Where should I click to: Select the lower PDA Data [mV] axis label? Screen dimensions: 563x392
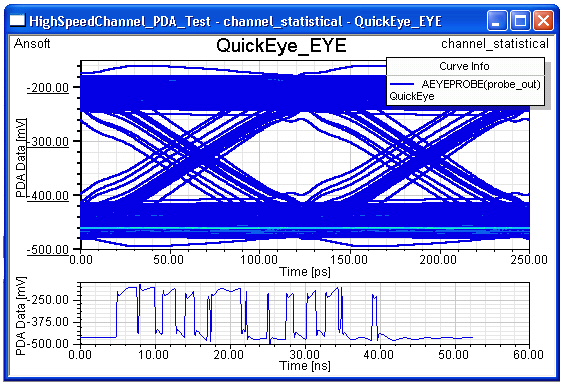(x=21, y=316)
